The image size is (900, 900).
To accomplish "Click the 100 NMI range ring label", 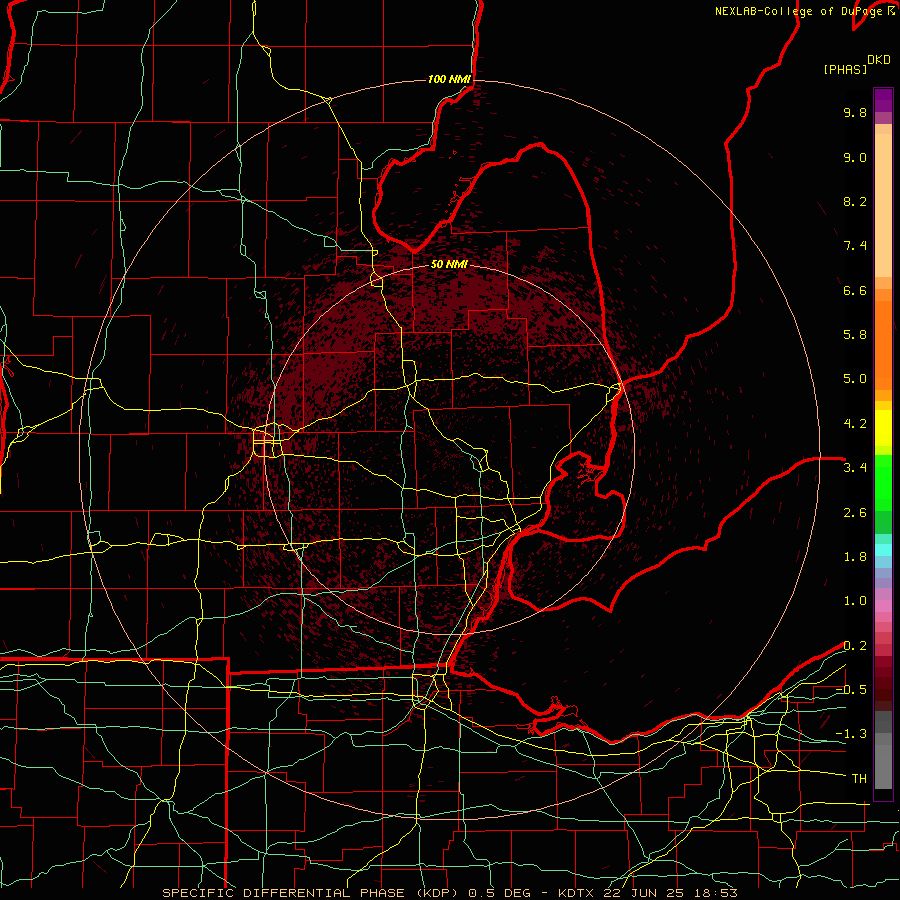I will [449, 79].
